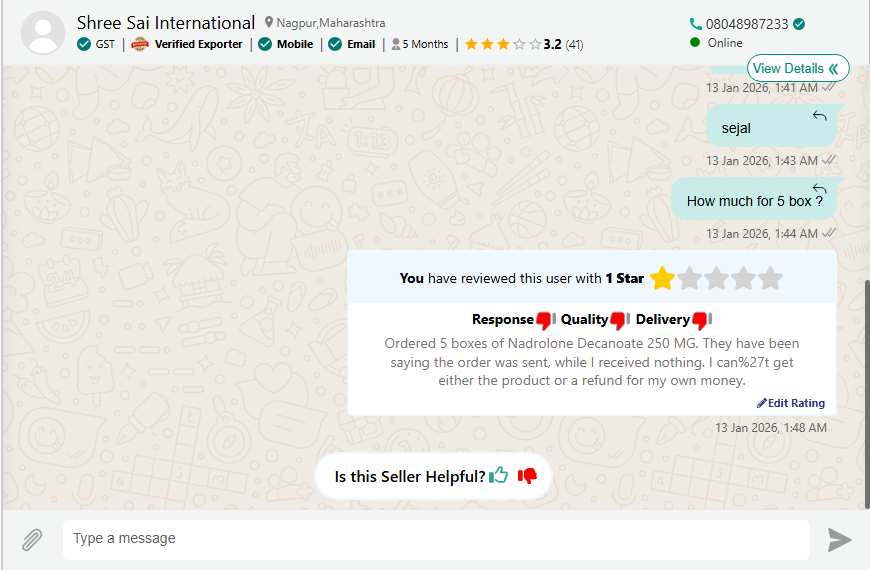Click the GST verified badge
The width and height of the screenshot is (870, 570).
click(x=97, y=44)
